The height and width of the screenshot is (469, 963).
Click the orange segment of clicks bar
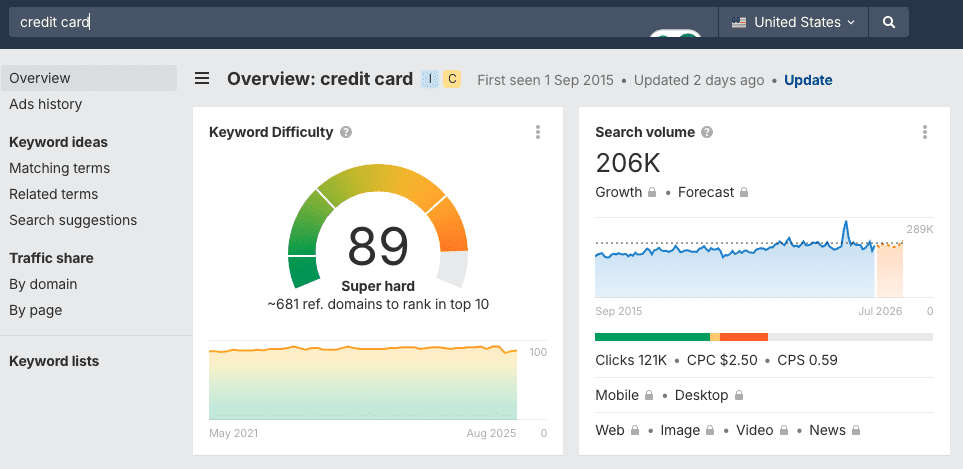pyautogui.click(x=744, y=337)
